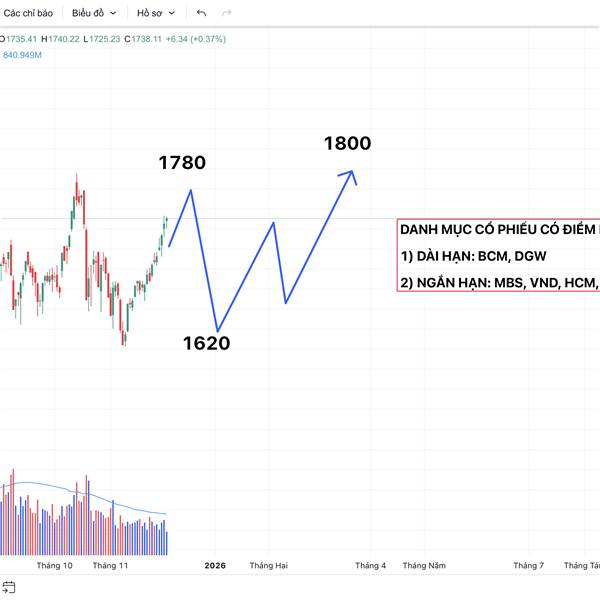Expand the Hồ sơ dropdown

coord(156,13)
